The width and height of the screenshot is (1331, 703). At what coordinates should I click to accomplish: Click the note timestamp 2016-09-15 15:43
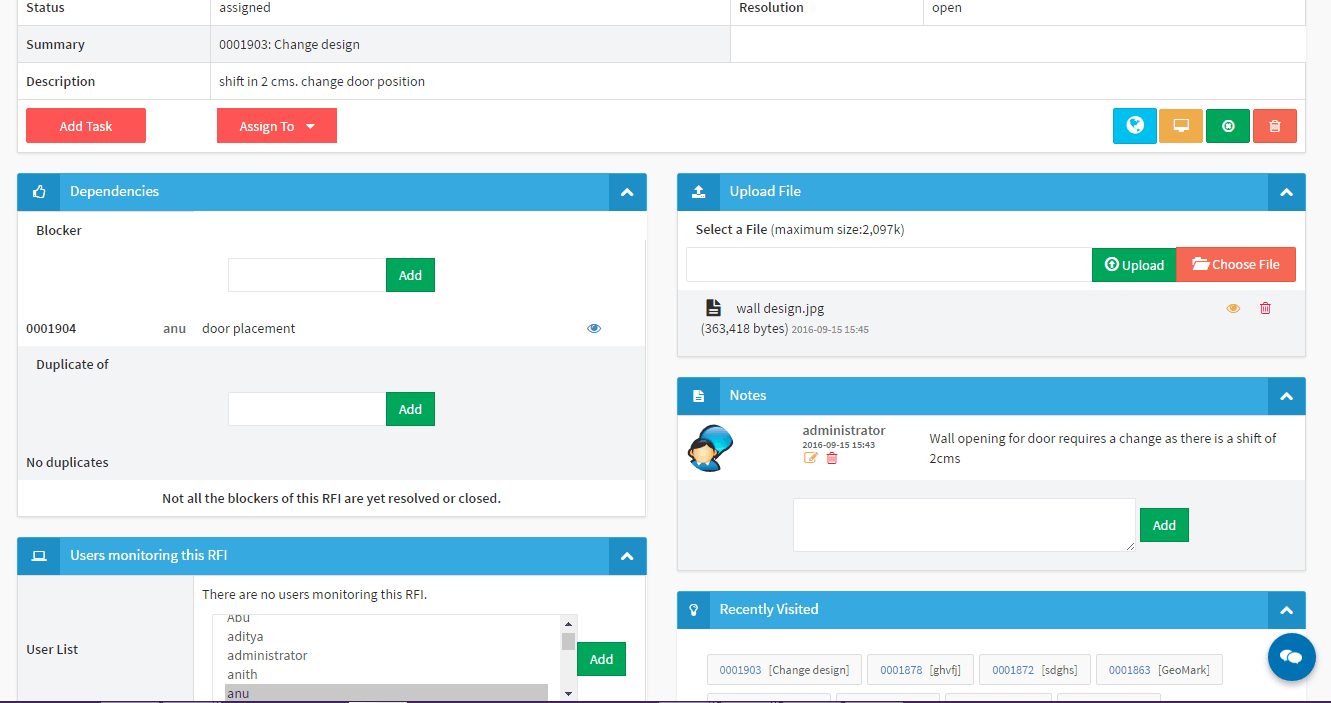pyautogui.click(x=838, y=444)
